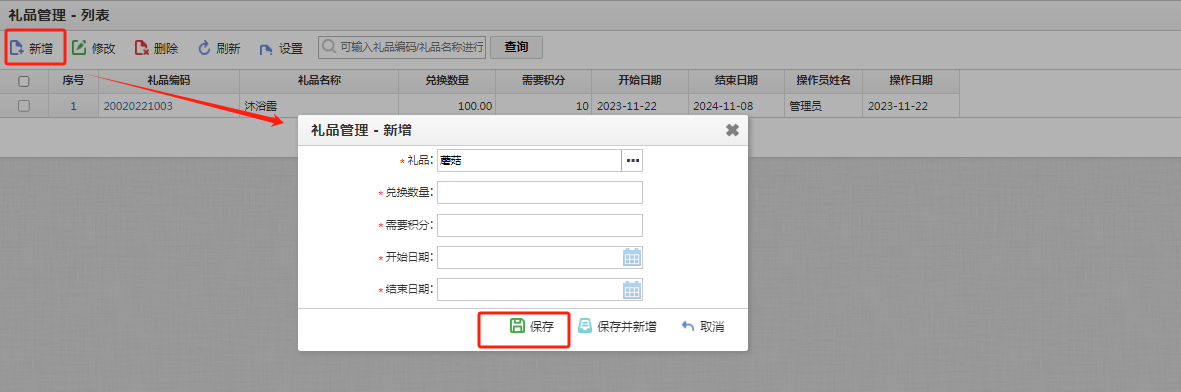1181x392 pixels.
Task: Open the 结束日期 calendar picker
Action: pos(632,289)
